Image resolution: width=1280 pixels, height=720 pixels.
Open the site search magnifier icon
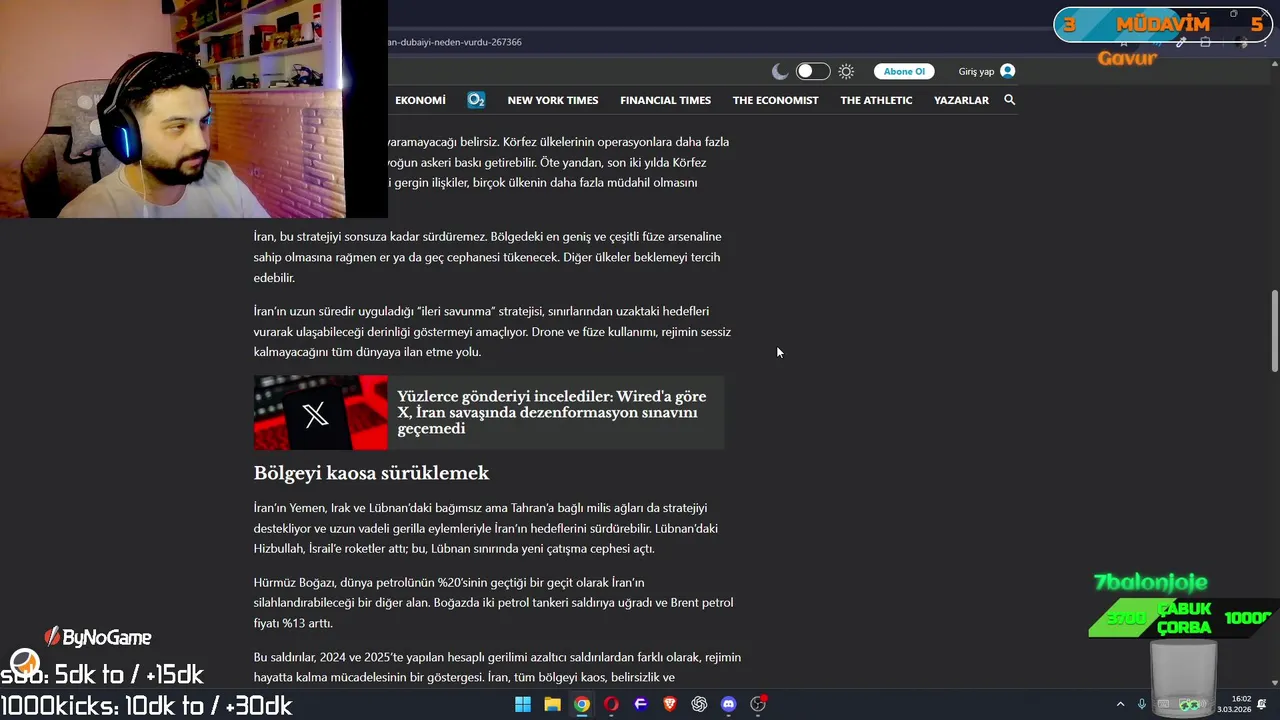pos(1009,100)
